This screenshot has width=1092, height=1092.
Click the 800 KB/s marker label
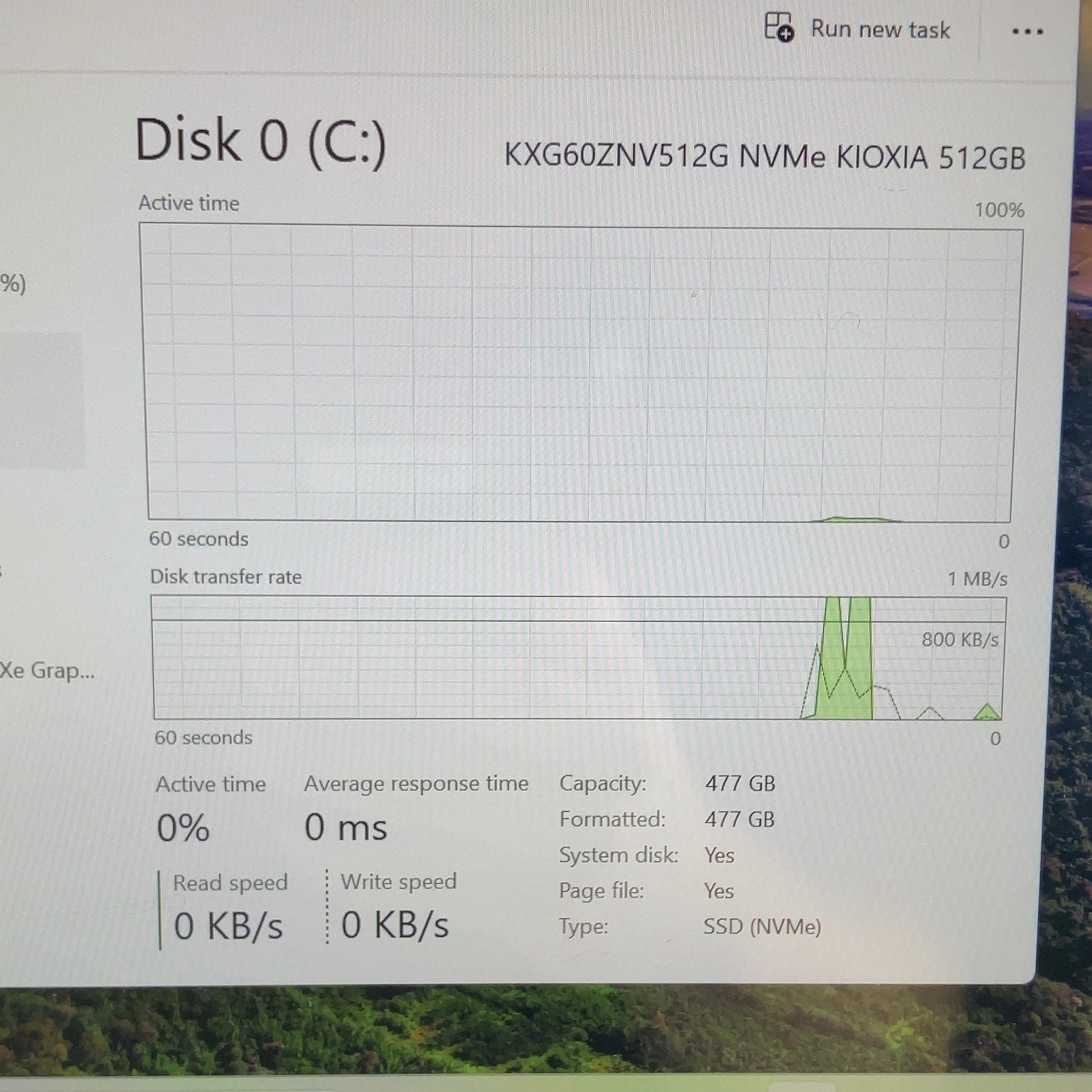pyautogui.click(x=960, y=640)
